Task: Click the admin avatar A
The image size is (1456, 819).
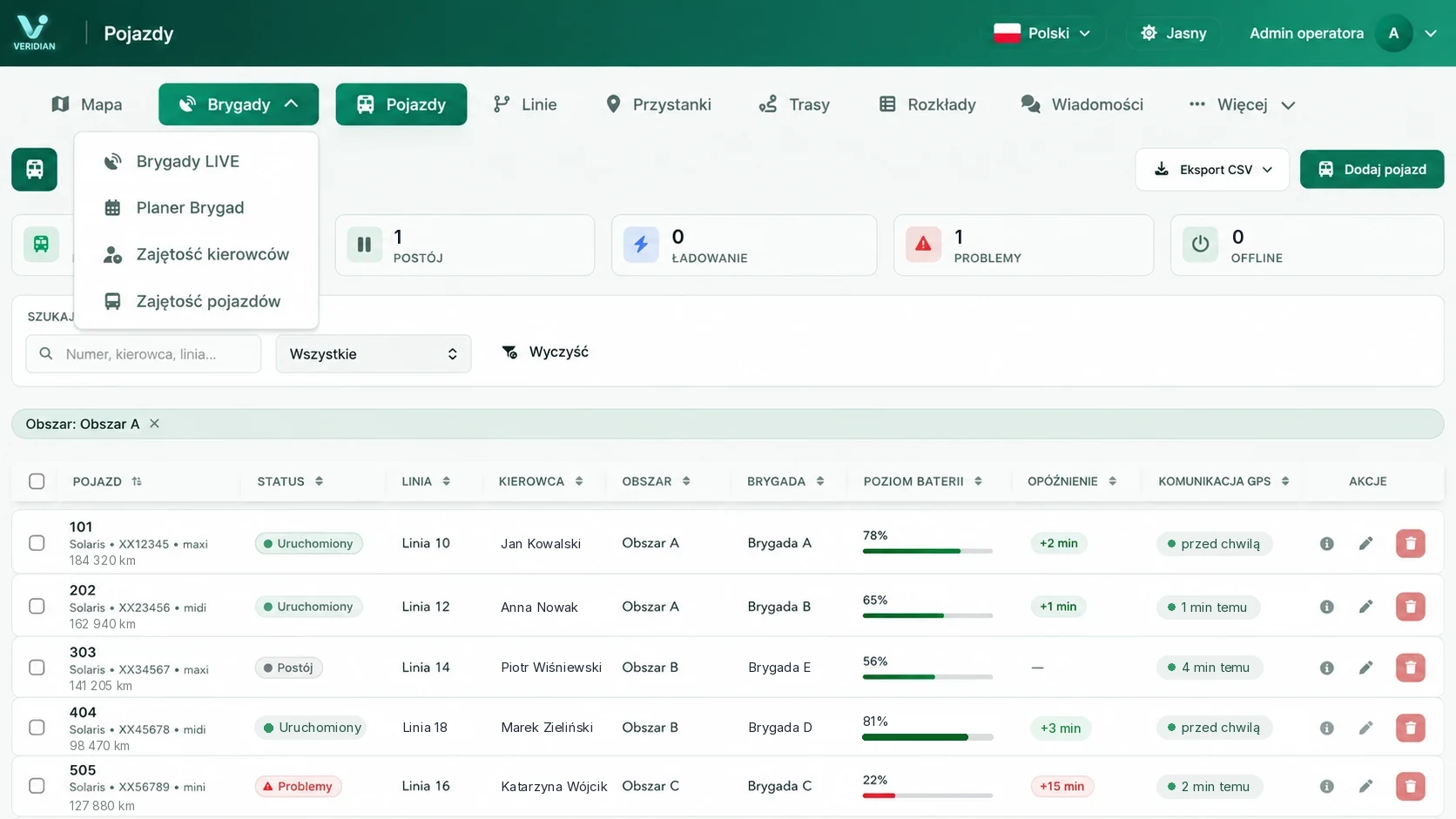Action: coord(1393,33)
